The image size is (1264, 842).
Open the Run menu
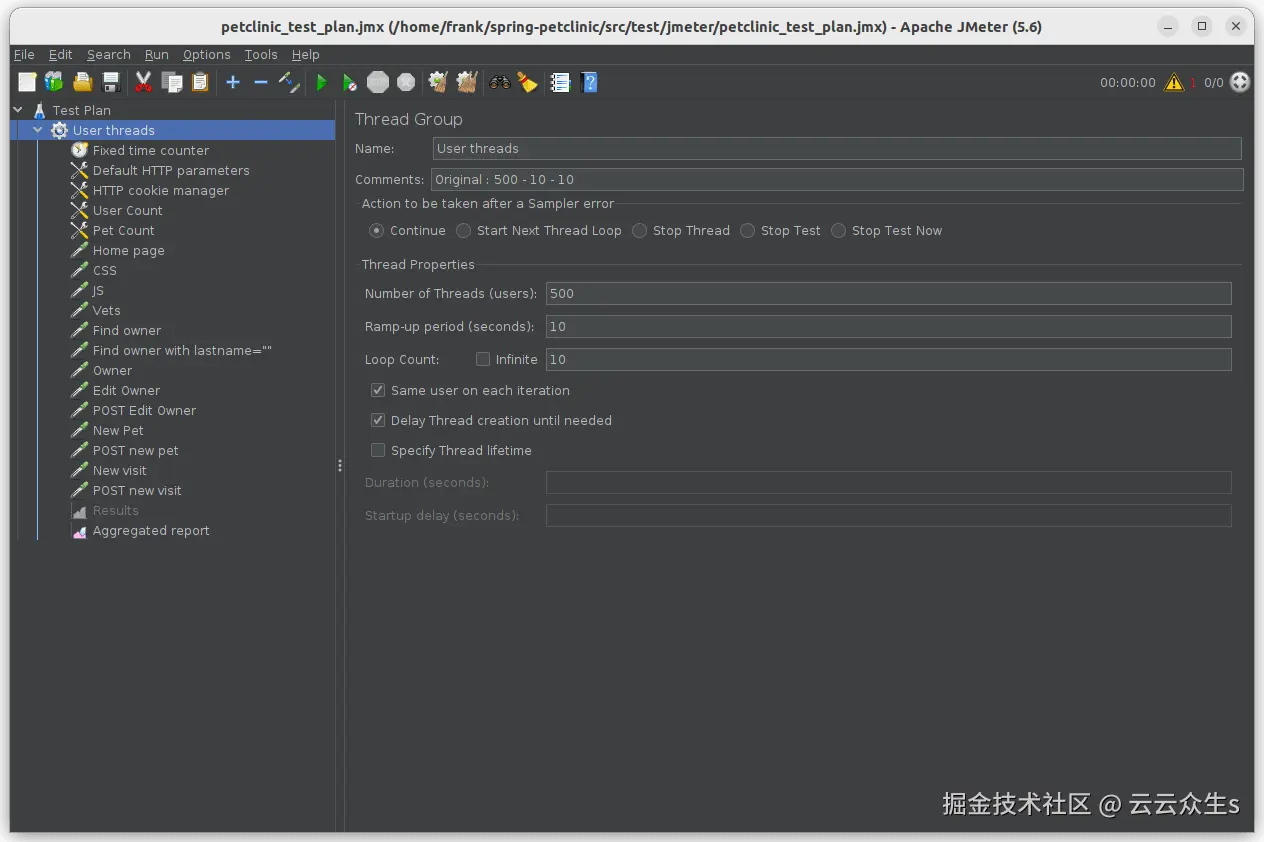click(x=156, y=55)
